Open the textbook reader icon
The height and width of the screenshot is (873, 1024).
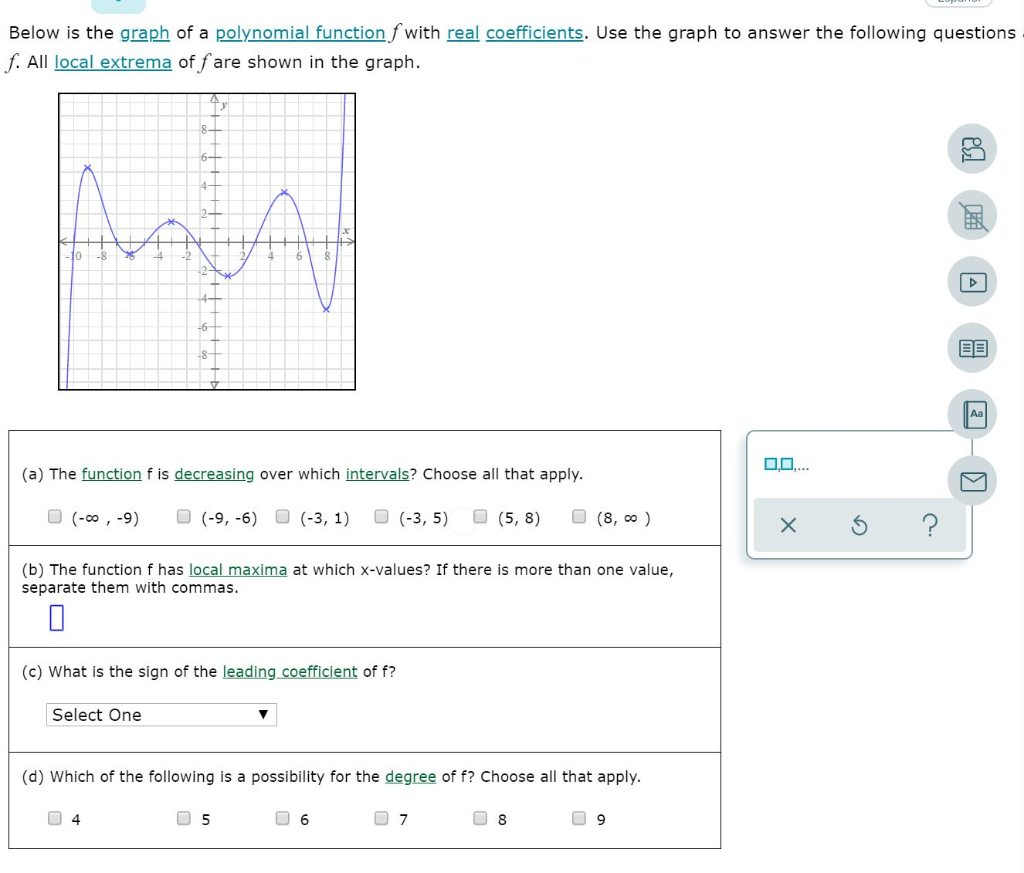[971, 347]
